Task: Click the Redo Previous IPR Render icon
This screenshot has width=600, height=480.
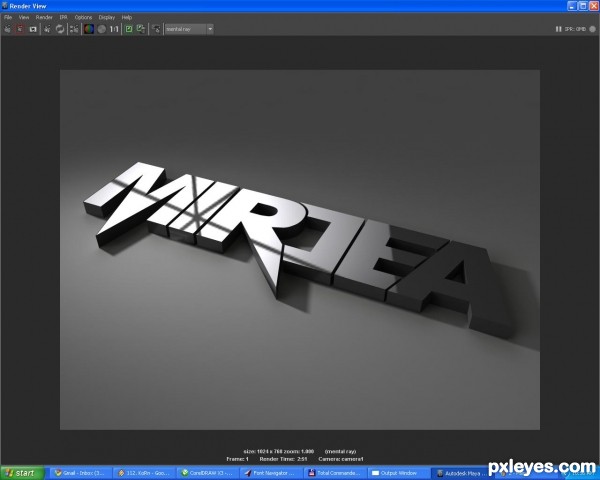Action: tap(47, 29)
